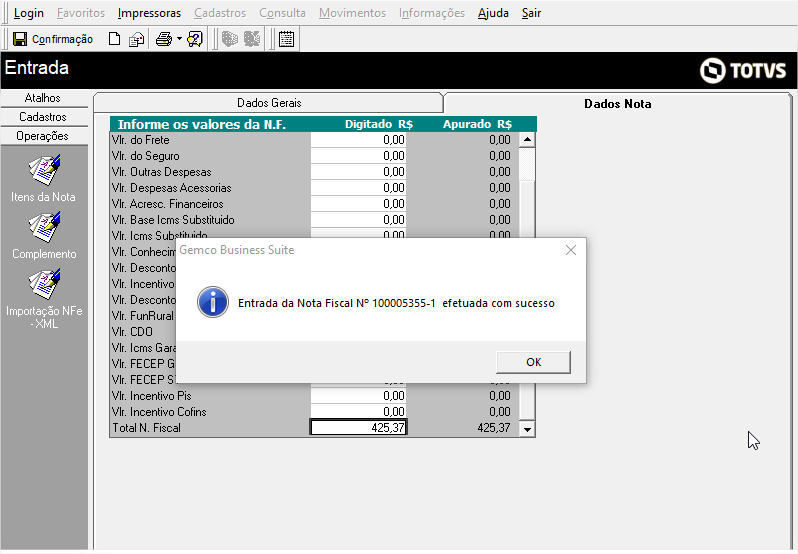Click the first greyed stacked-pages icon
This screenshot has height=554, width=798.
[230, 39]
